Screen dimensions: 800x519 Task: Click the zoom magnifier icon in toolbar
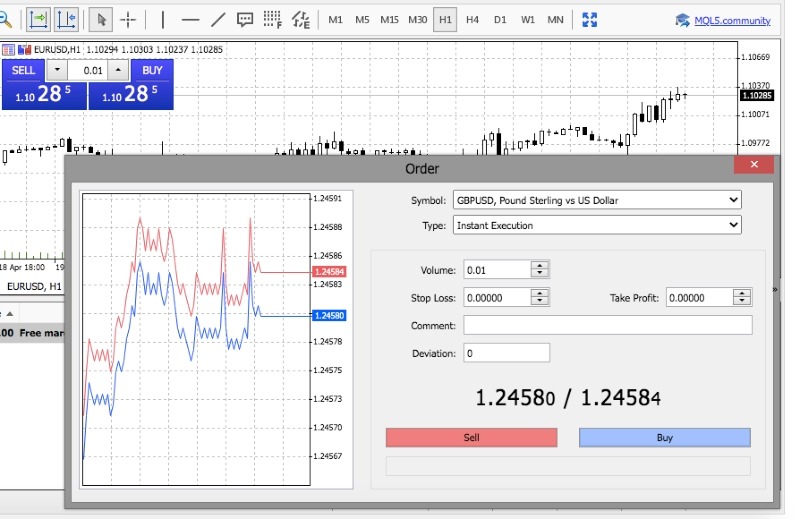click(5, 20)
